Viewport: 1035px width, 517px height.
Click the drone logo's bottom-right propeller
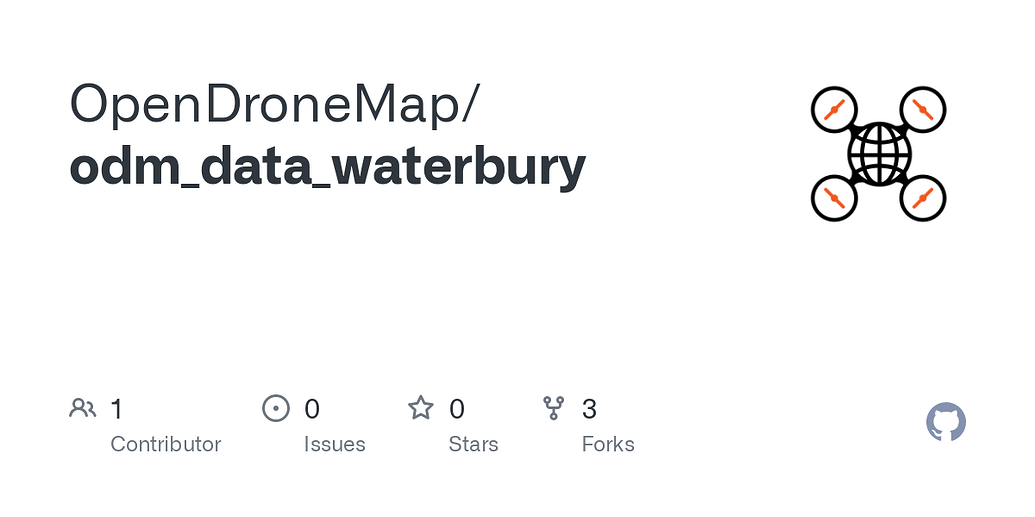tap(923, 198)
